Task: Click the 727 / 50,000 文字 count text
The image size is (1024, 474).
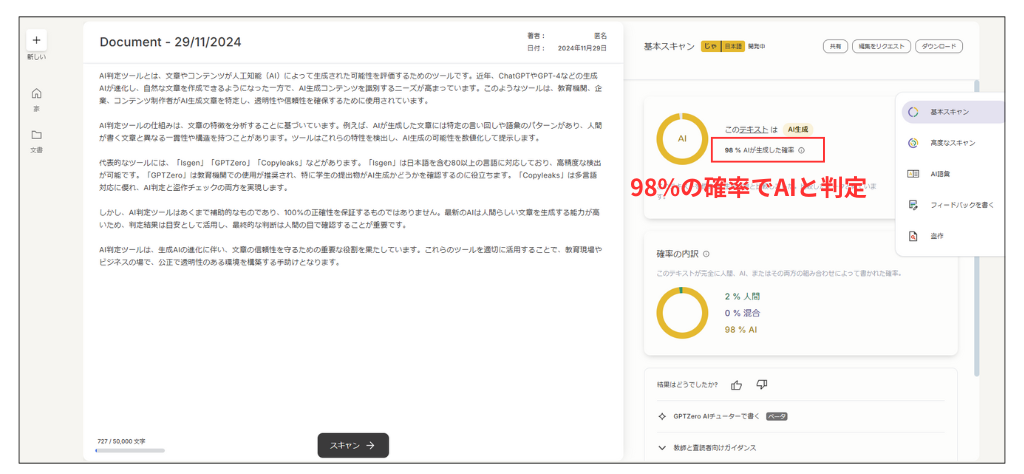Action: point(121,441)
